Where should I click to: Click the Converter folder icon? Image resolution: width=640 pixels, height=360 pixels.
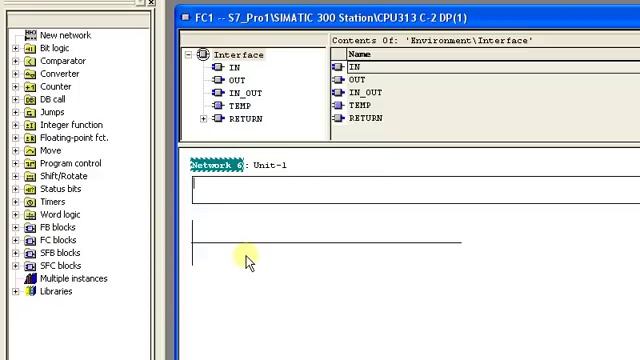[x=30, y=74]
